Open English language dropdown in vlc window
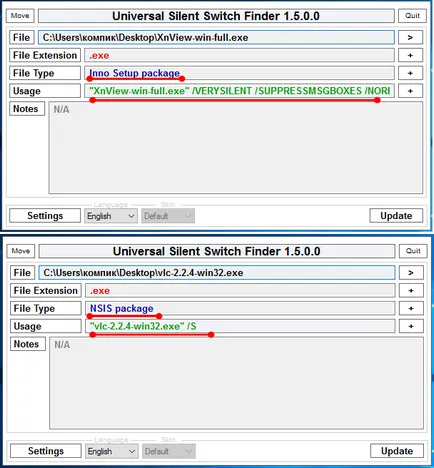Image resolution: width=434 pixels, height=468 pixels. tap(111, 451)
